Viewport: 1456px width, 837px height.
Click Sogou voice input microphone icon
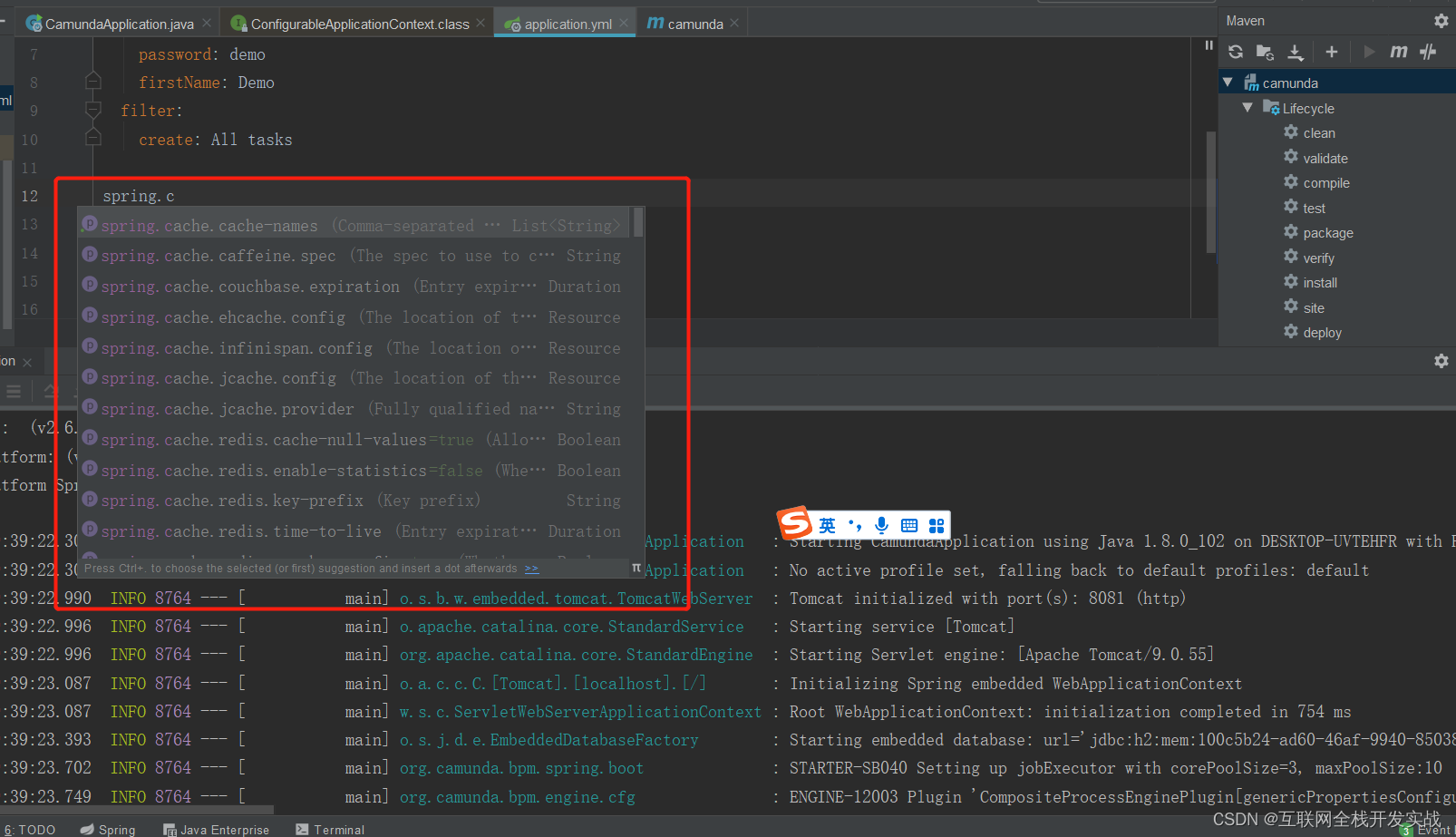(881, 525)
